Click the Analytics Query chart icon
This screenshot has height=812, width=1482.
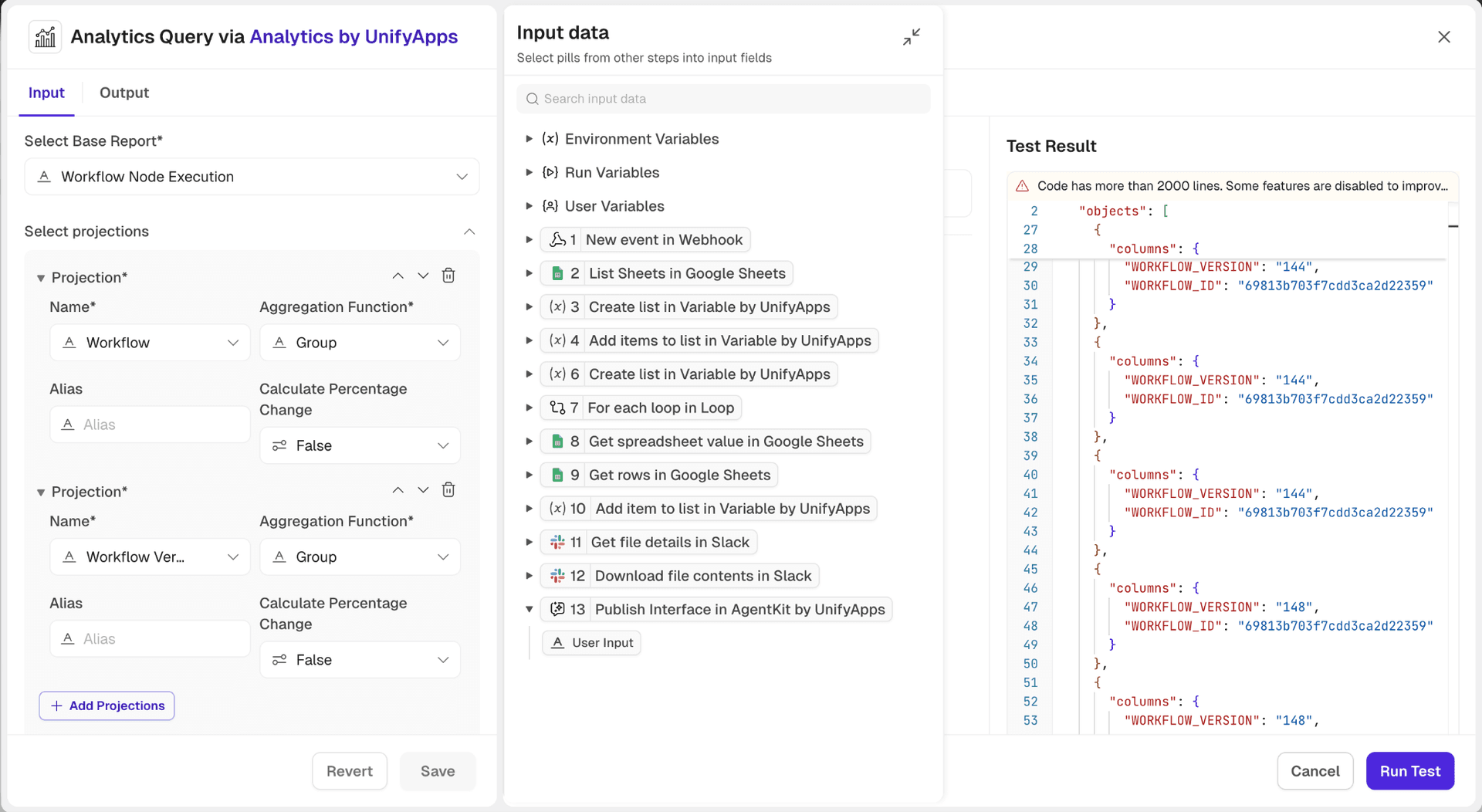coord(46,37)
